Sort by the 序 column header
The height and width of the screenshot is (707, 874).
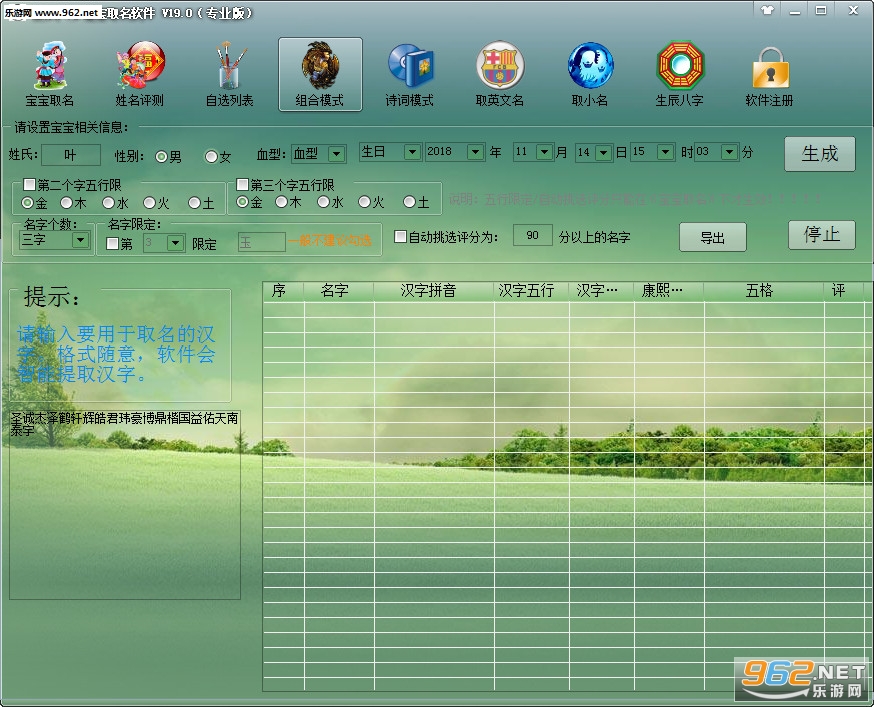coord(283,290)
